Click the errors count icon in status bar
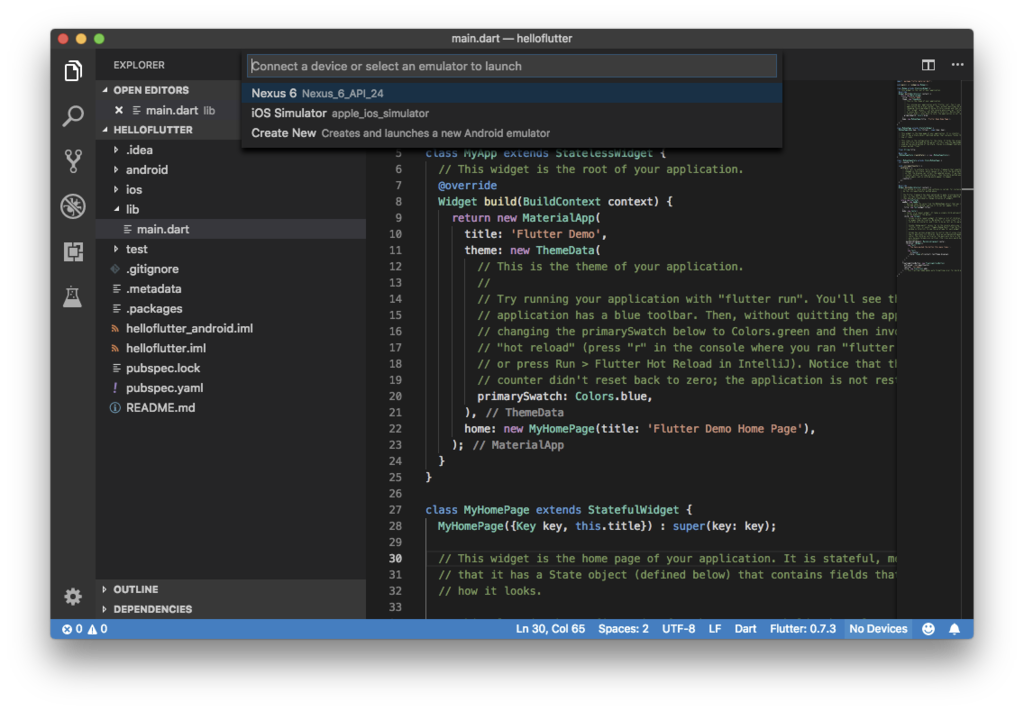 [x=72, y=629]
